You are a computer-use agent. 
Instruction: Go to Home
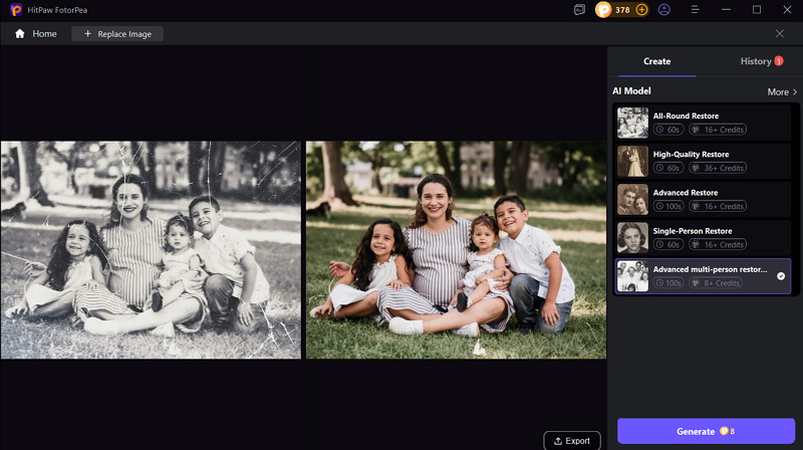pyautogui.click(x=36, y=34)
